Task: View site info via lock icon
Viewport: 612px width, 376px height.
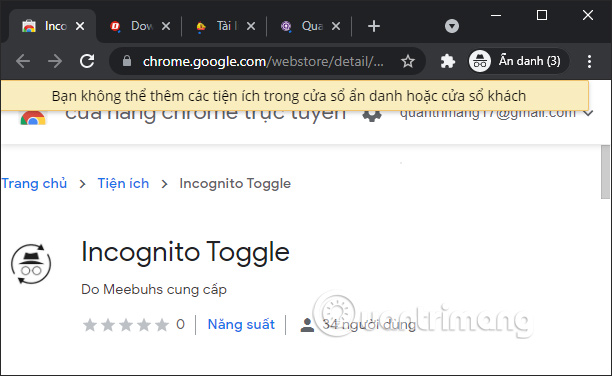Action: [x=127, y=61]
